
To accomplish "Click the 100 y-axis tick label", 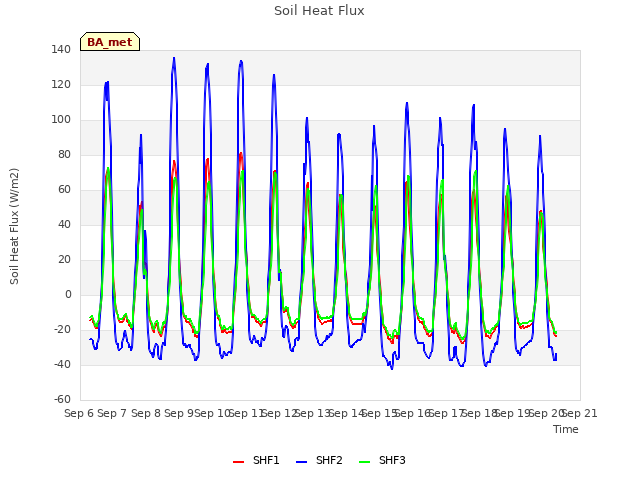I will (61, 120).
